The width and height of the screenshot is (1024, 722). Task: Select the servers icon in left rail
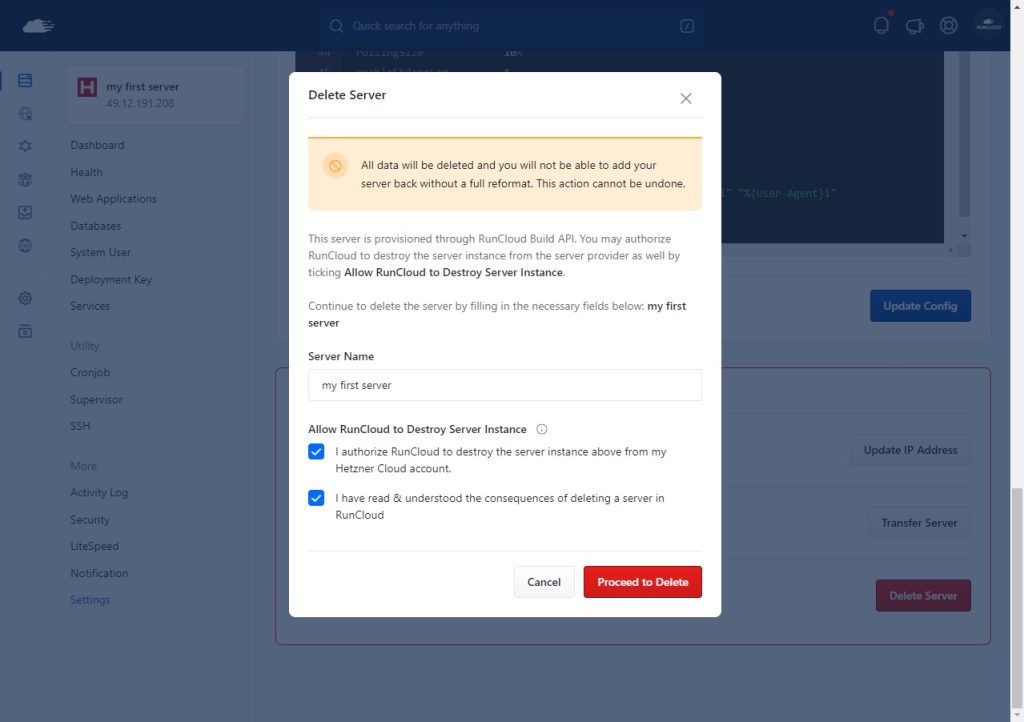[25, 81]
